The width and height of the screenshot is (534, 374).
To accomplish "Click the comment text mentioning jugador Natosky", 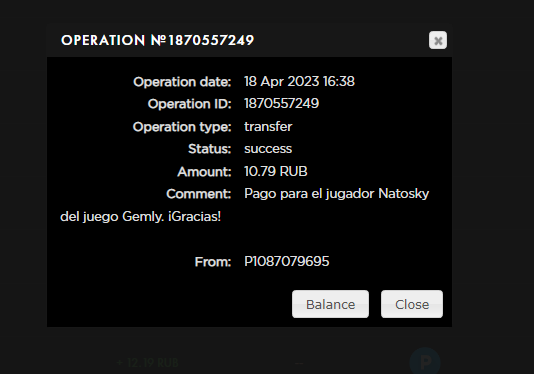I will (x=336, y=194).
